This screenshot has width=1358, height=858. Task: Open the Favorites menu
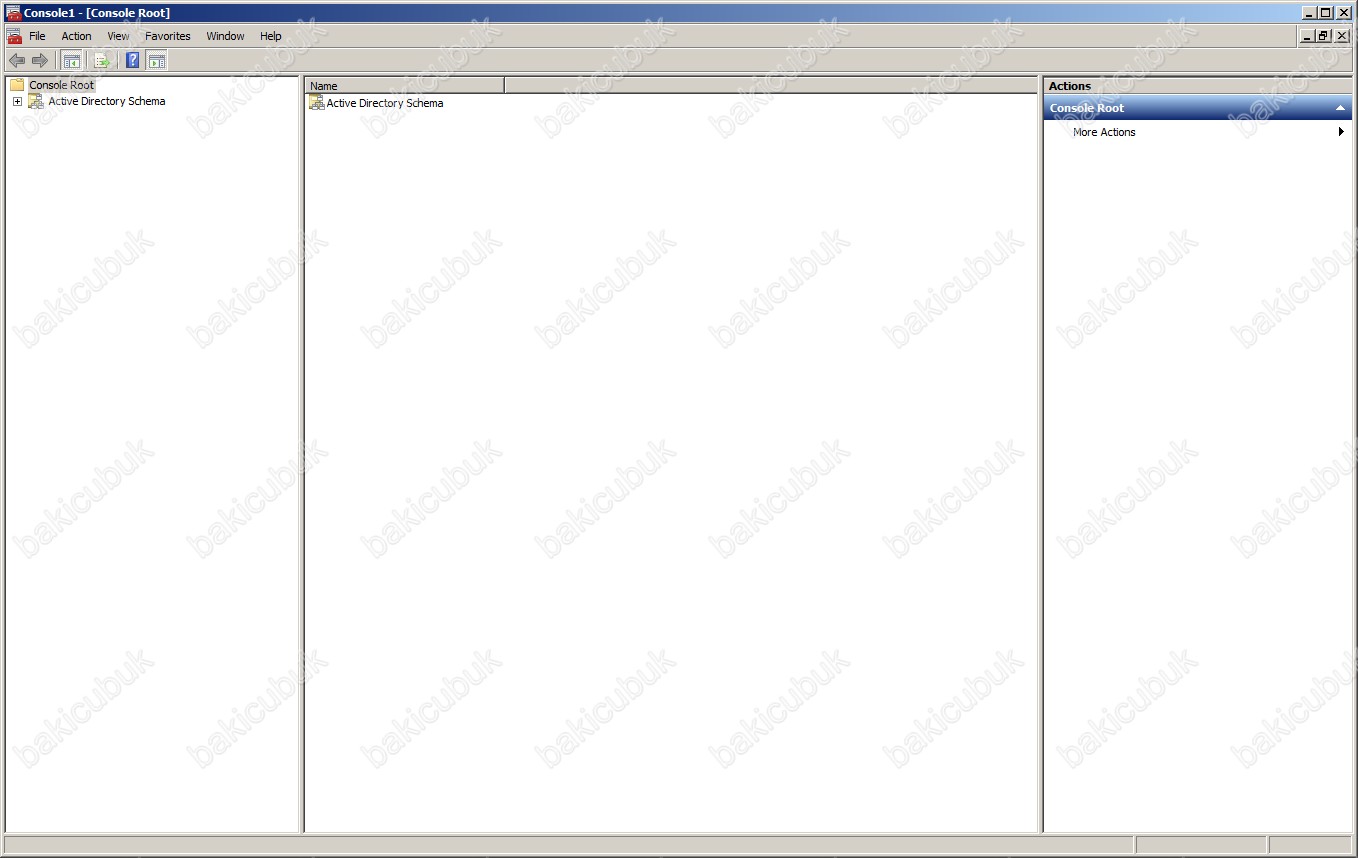[x=167, y=36]
